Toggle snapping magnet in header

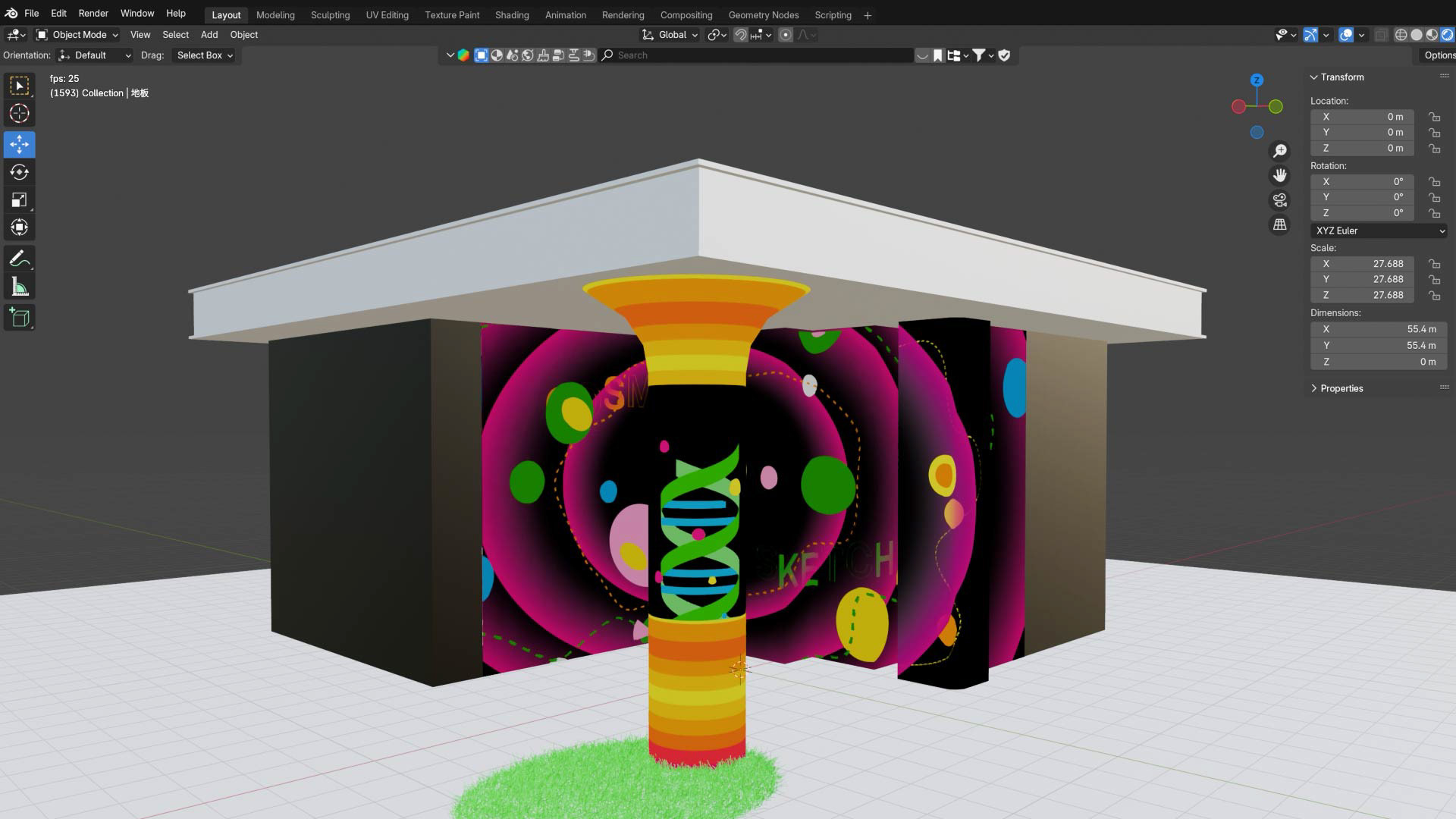click(x=741, y=35)
